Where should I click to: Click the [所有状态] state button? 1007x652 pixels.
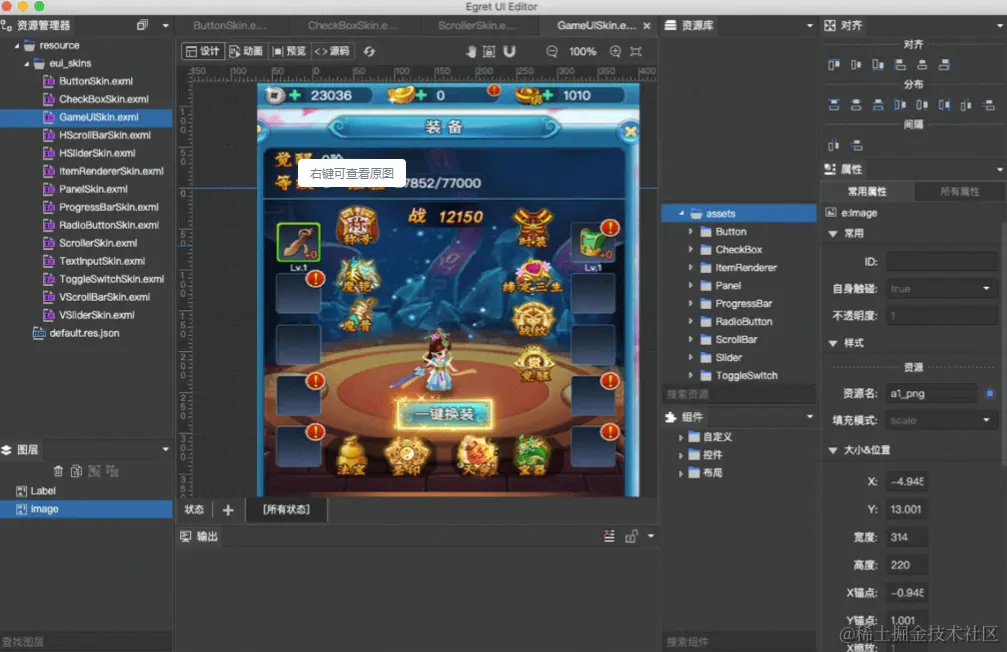(286, 509)
